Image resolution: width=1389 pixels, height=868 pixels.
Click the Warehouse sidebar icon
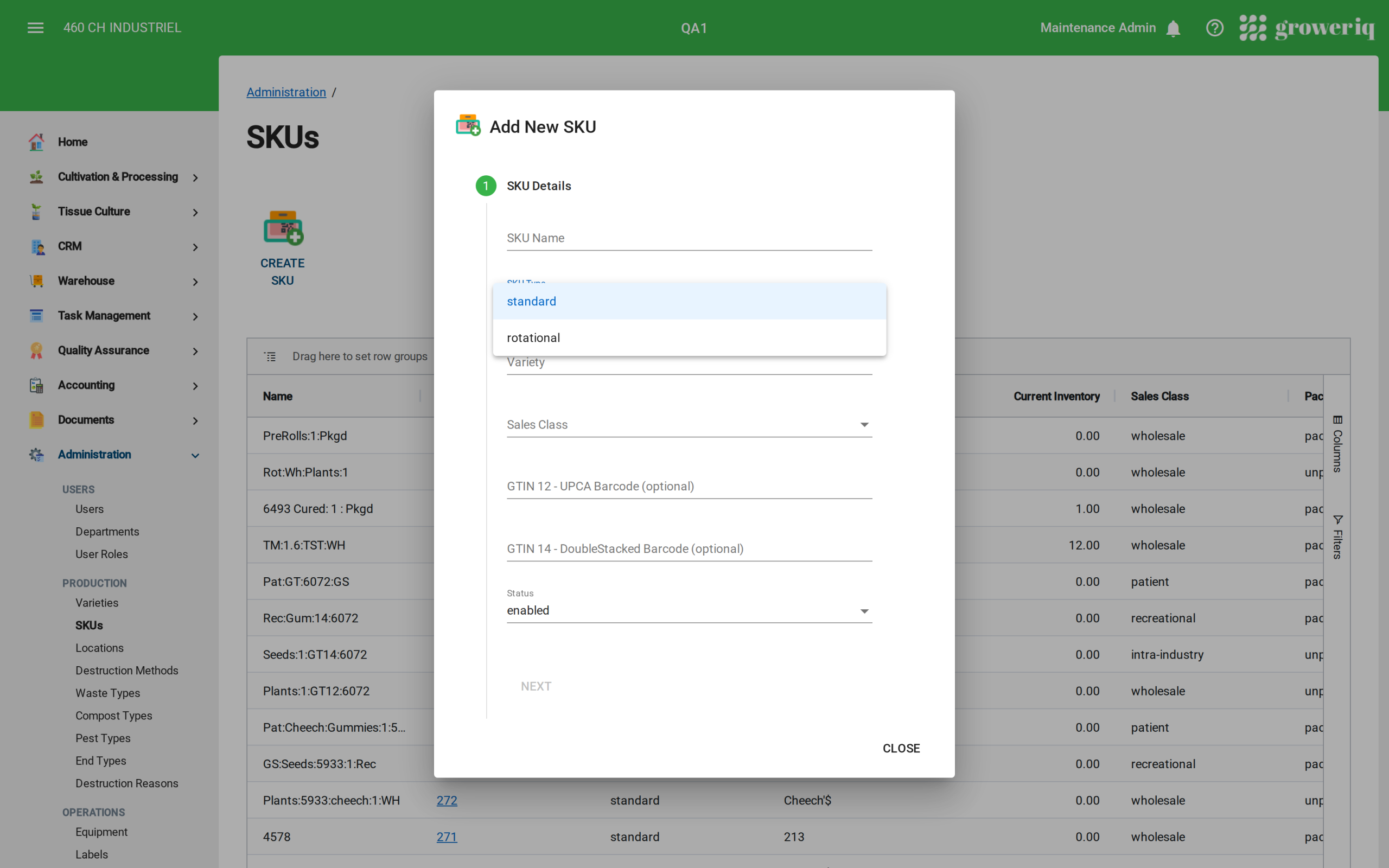(x=36, y=280)
